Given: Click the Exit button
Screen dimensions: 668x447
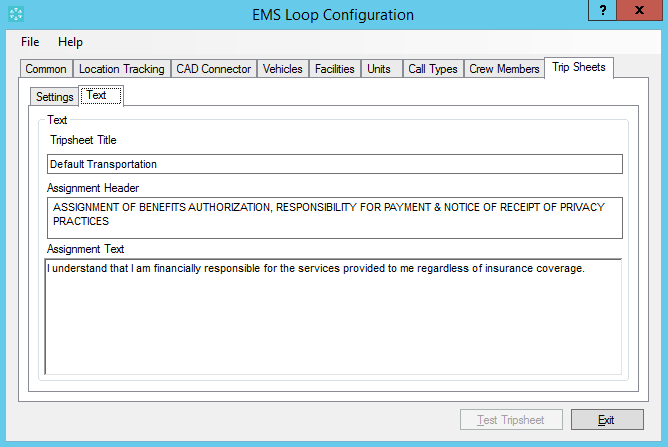Looking at the screenshot, I should 607,420.
